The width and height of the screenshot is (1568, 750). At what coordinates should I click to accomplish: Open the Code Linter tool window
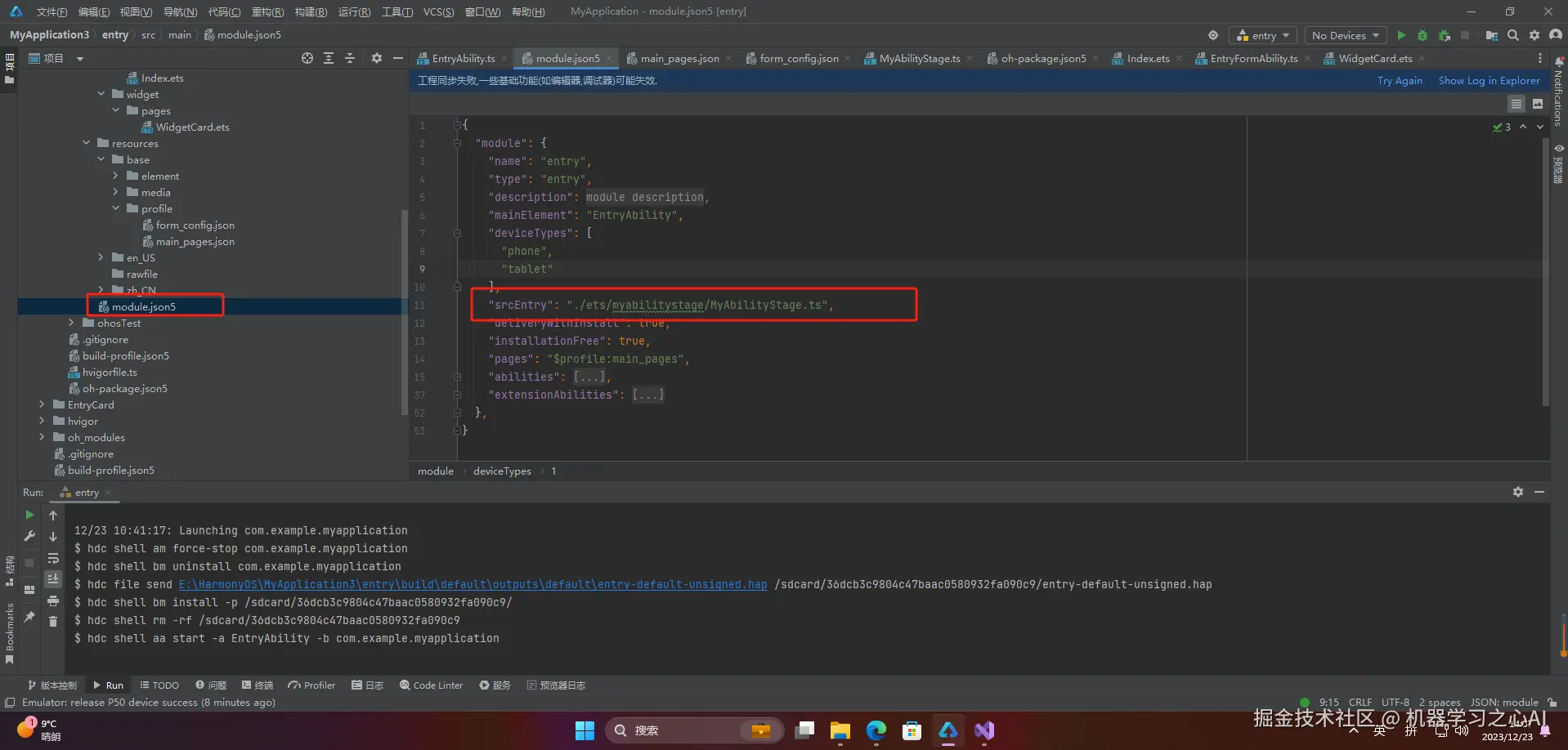coord(431,685)
